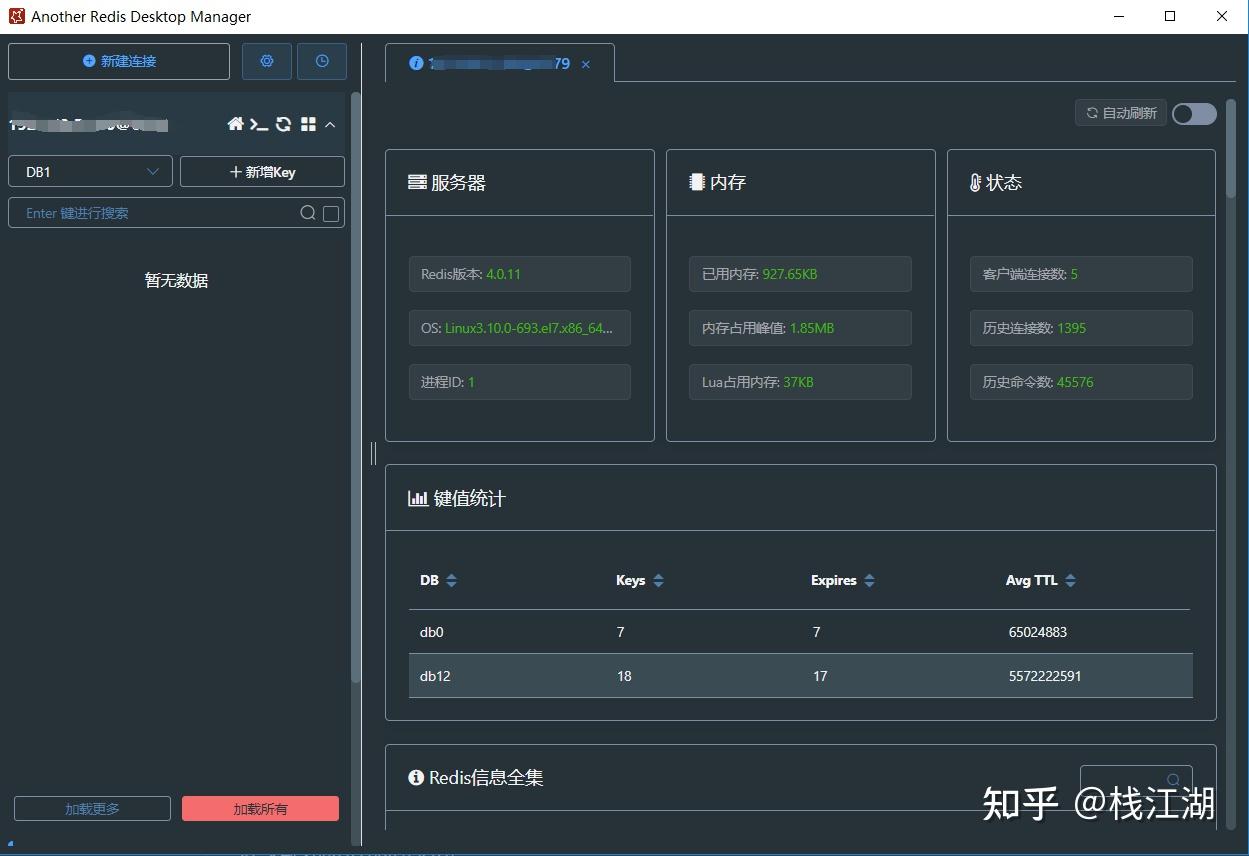Toggle the auto refresh switch
The width and height of the screenshot is (1249, 856).
pos(1194,113)
